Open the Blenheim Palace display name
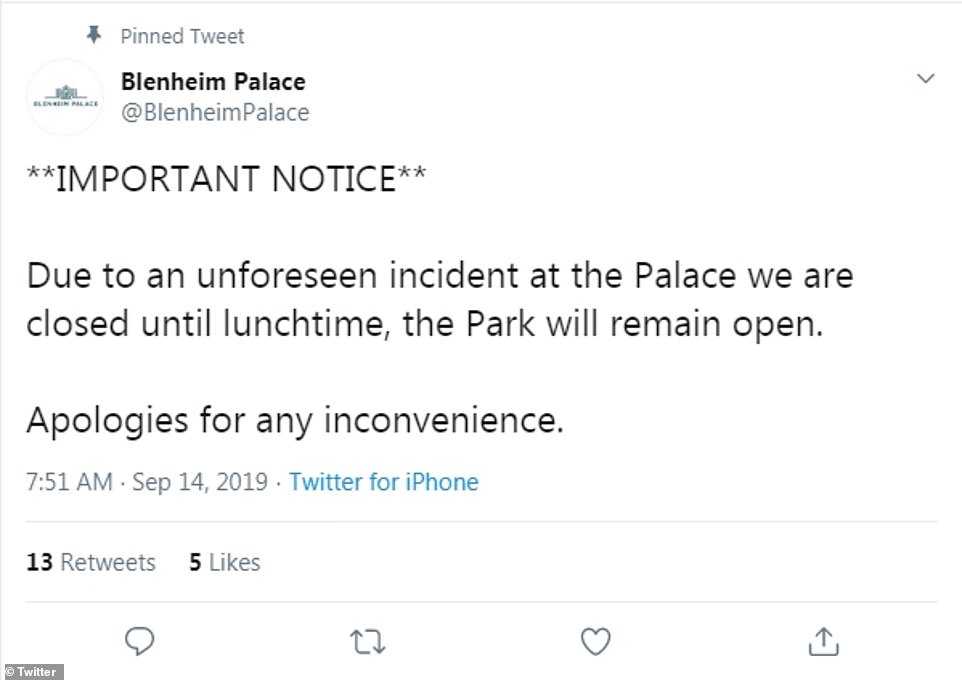962x680 pixels. (213, 81)
